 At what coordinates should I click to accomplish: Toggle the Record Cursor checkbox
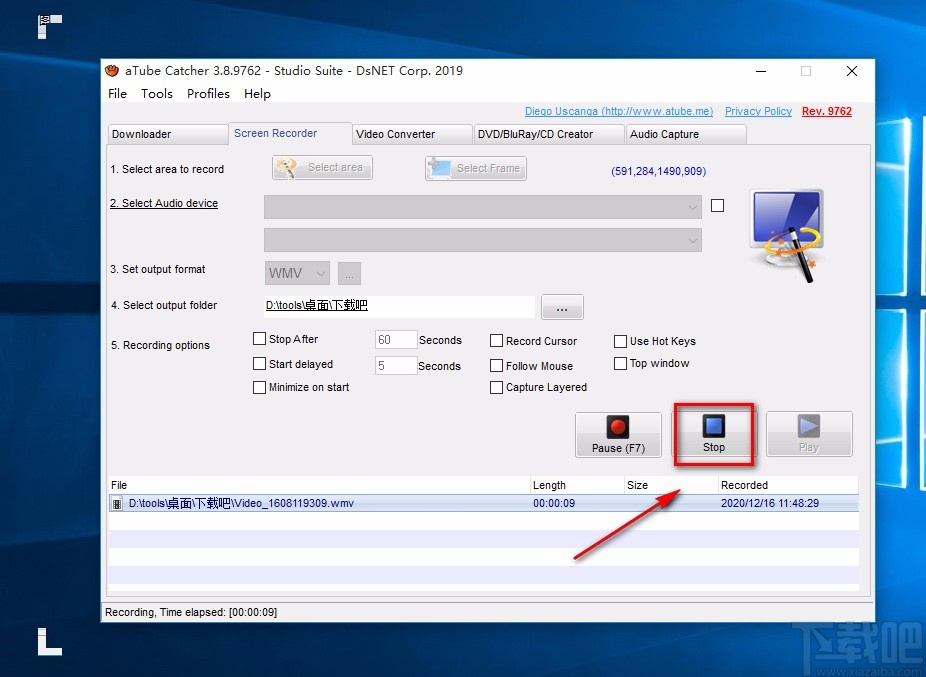pyautogui.click(x=497, y=341)
